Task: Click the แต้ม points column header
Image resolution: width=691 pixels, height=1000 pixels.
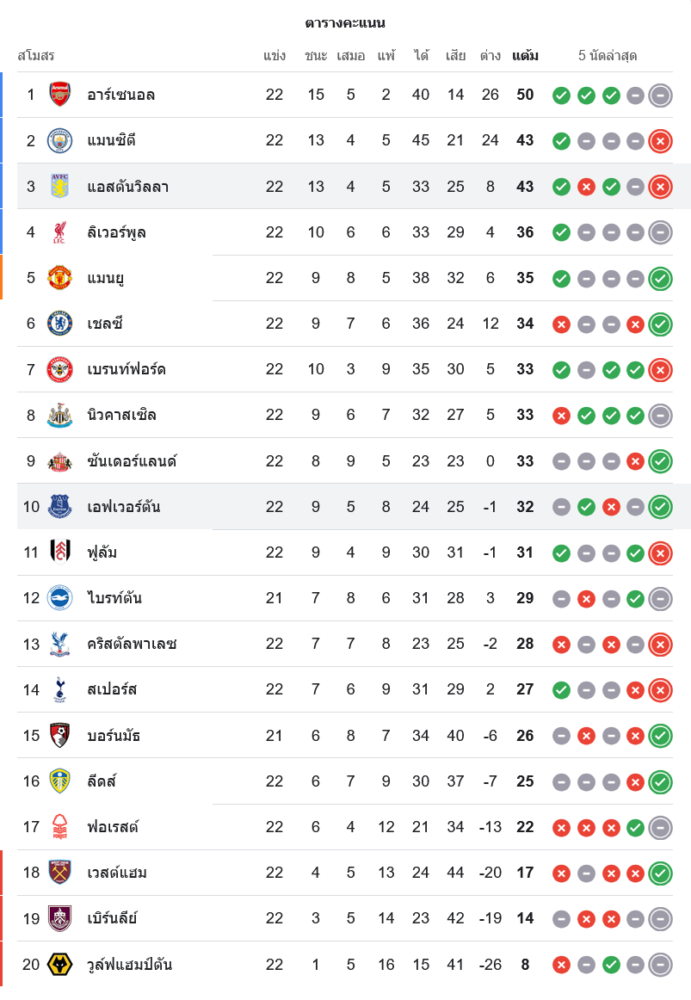Action: coord(525,56)
